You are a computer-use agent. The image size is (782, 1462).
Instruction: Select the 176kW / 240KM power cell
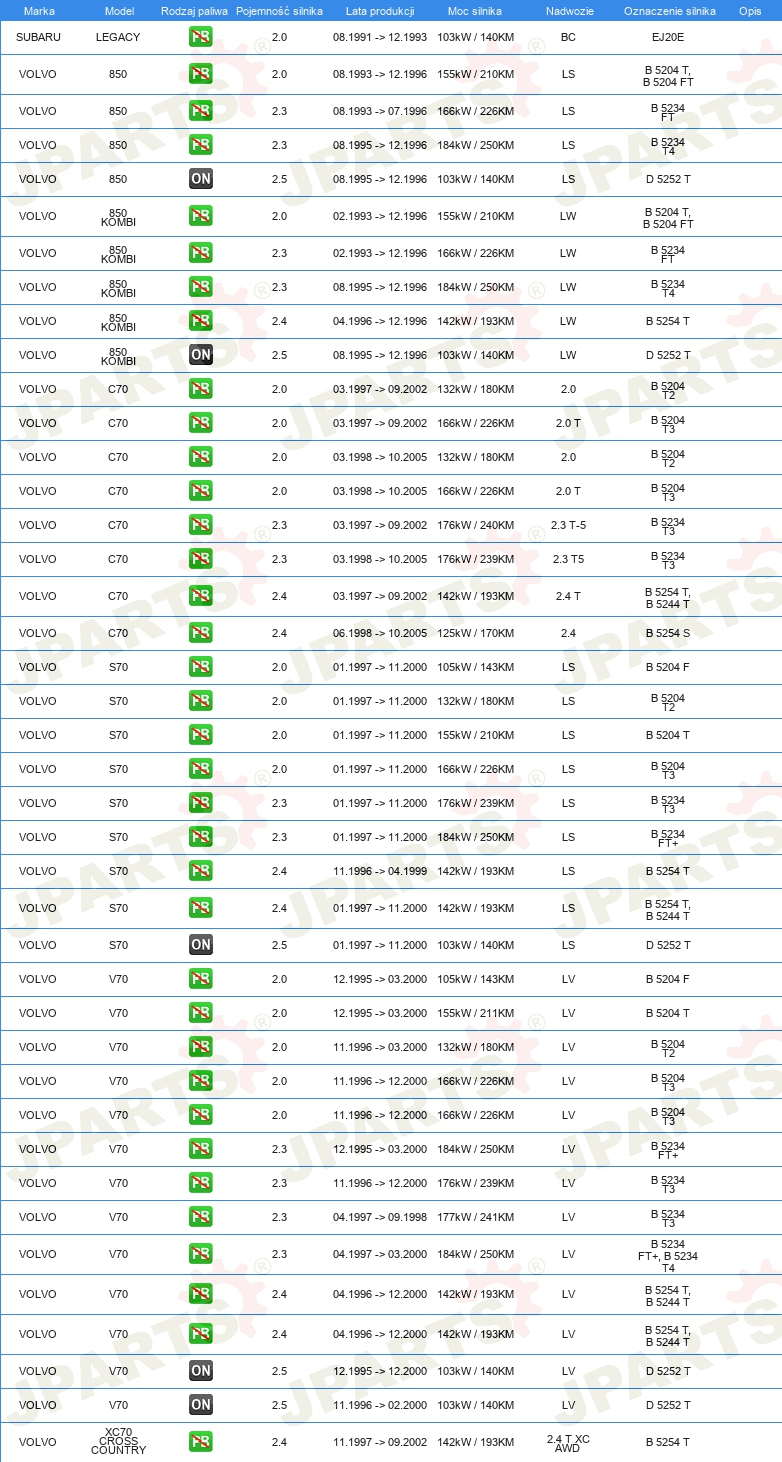(476, 525)
